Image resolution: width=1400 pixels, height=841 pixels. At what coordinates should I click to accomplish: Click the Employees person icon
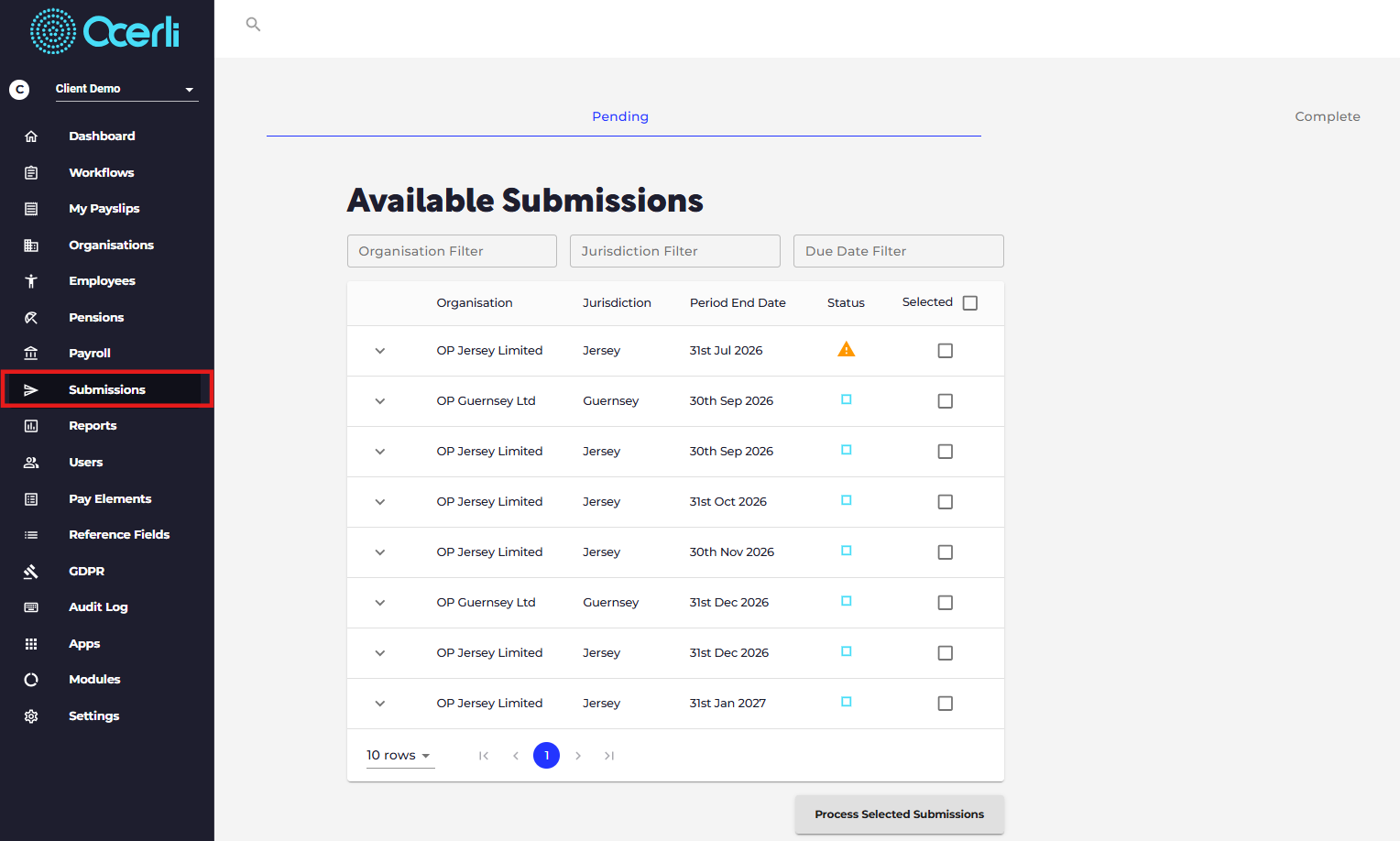31,281
